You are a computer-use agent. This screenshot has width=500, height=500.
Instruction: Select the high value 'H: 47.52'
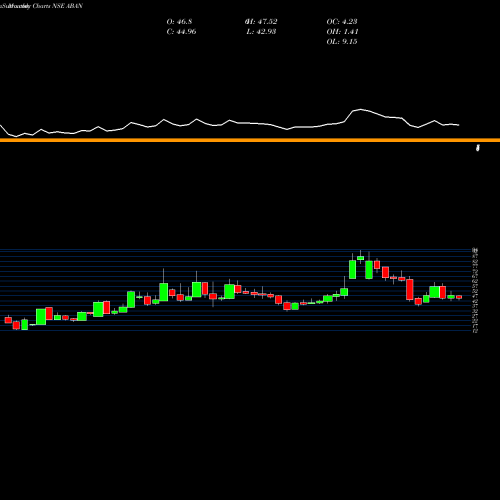[x=261, y=22]
